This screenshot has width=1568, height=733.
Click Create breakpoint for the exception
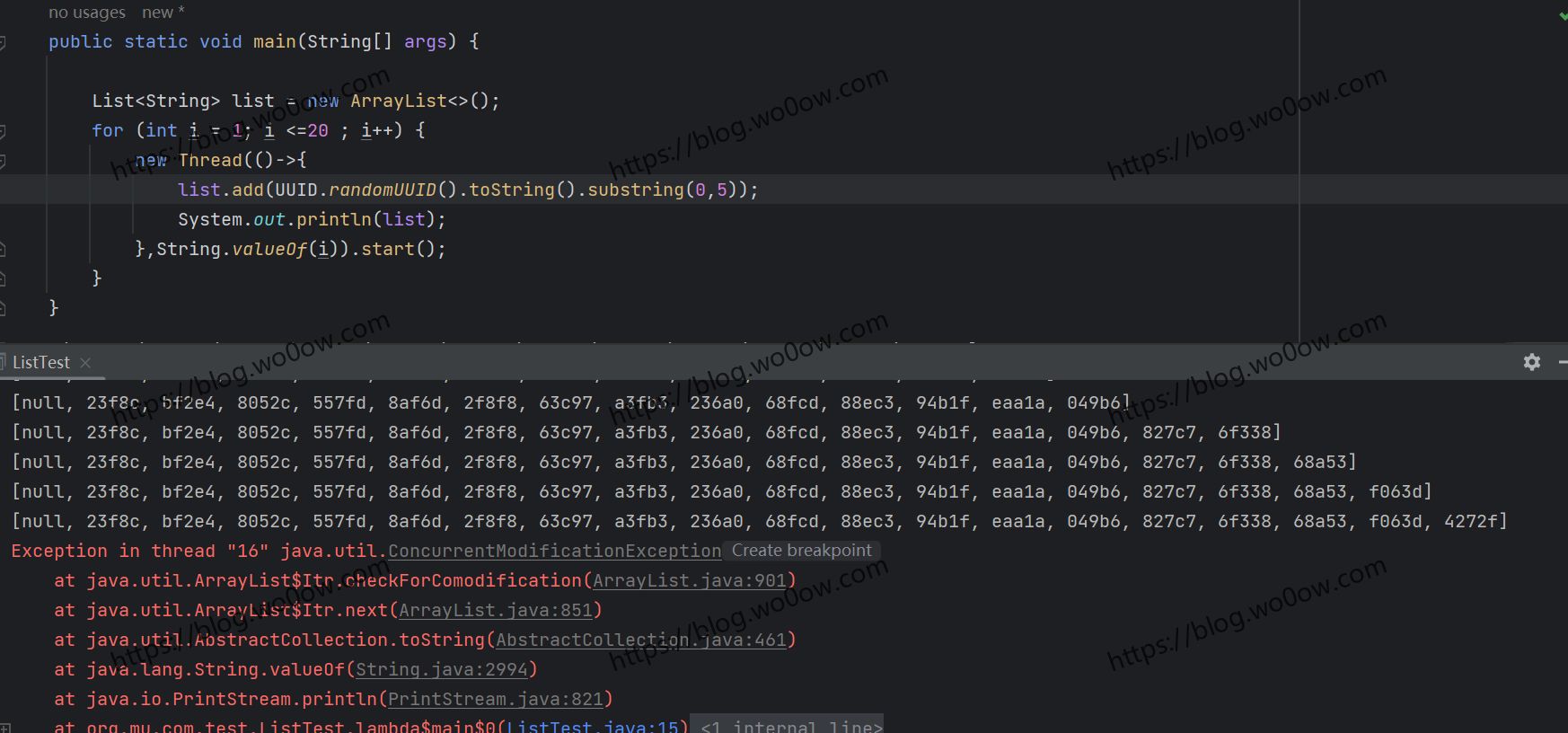(x=801, y=551)
